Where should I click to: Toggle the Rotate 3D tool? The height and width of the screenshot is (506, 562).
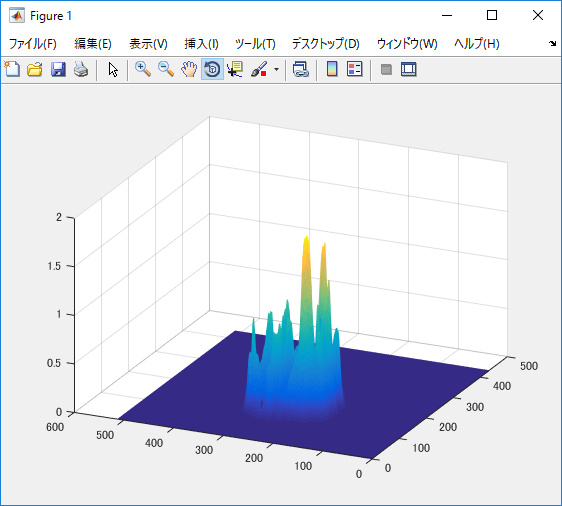click(213, 69)
